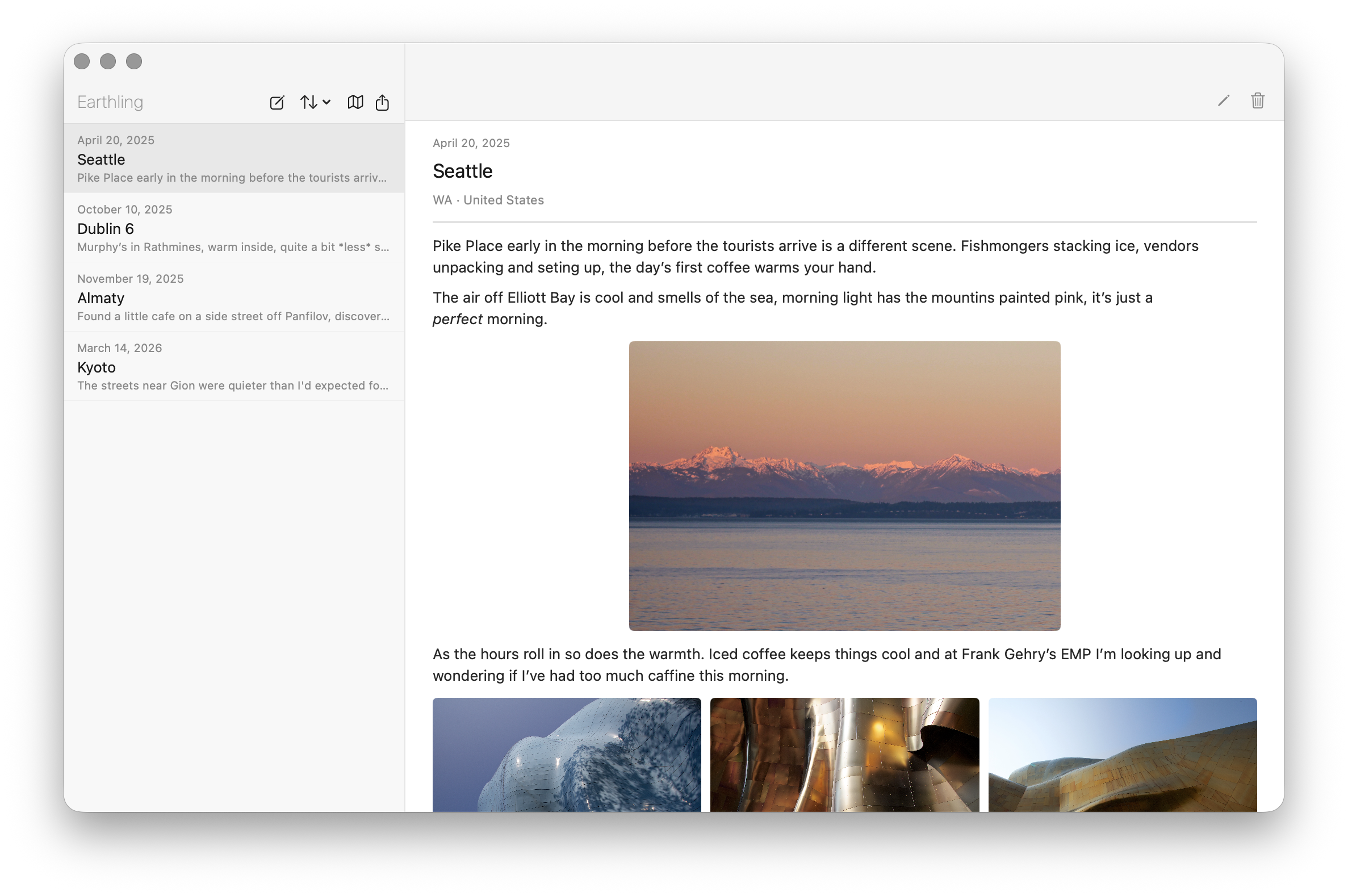Delete the Seattle entry via trash icon
1348x896 pixels.
1257,100
